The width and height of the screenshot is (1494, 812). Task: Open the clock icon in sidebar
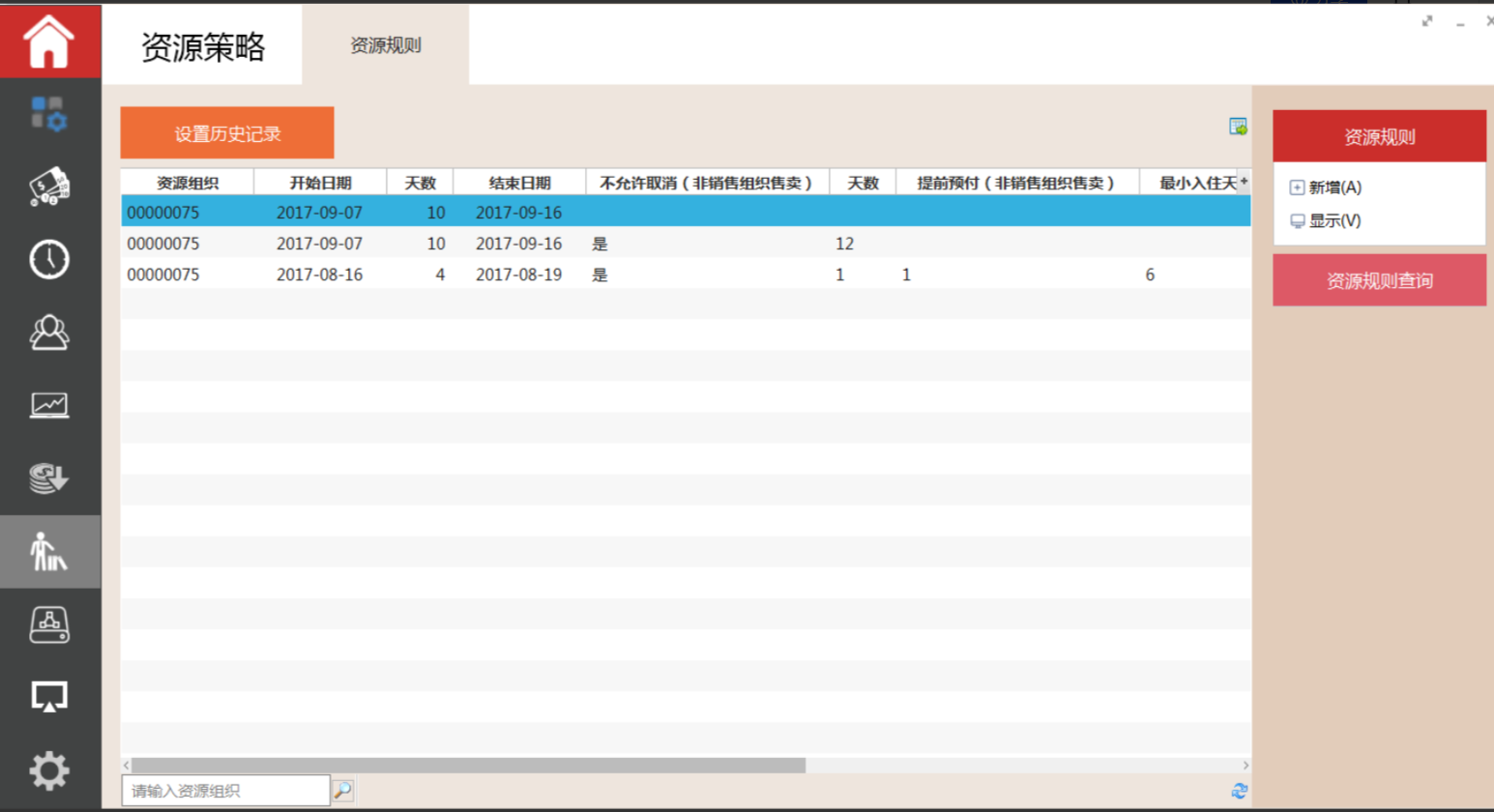[49, 259]
